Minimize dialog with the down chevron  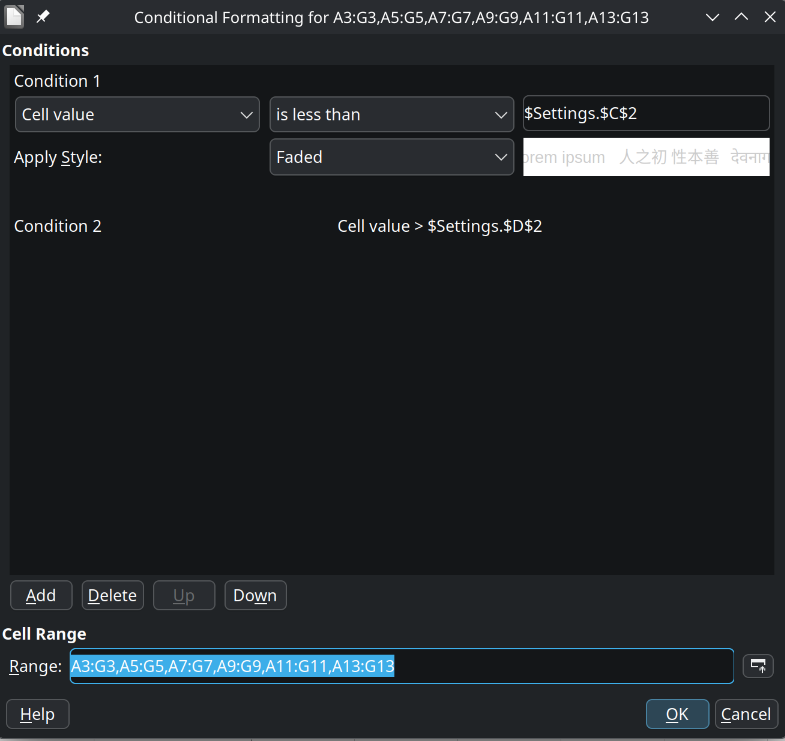(712, 18)
